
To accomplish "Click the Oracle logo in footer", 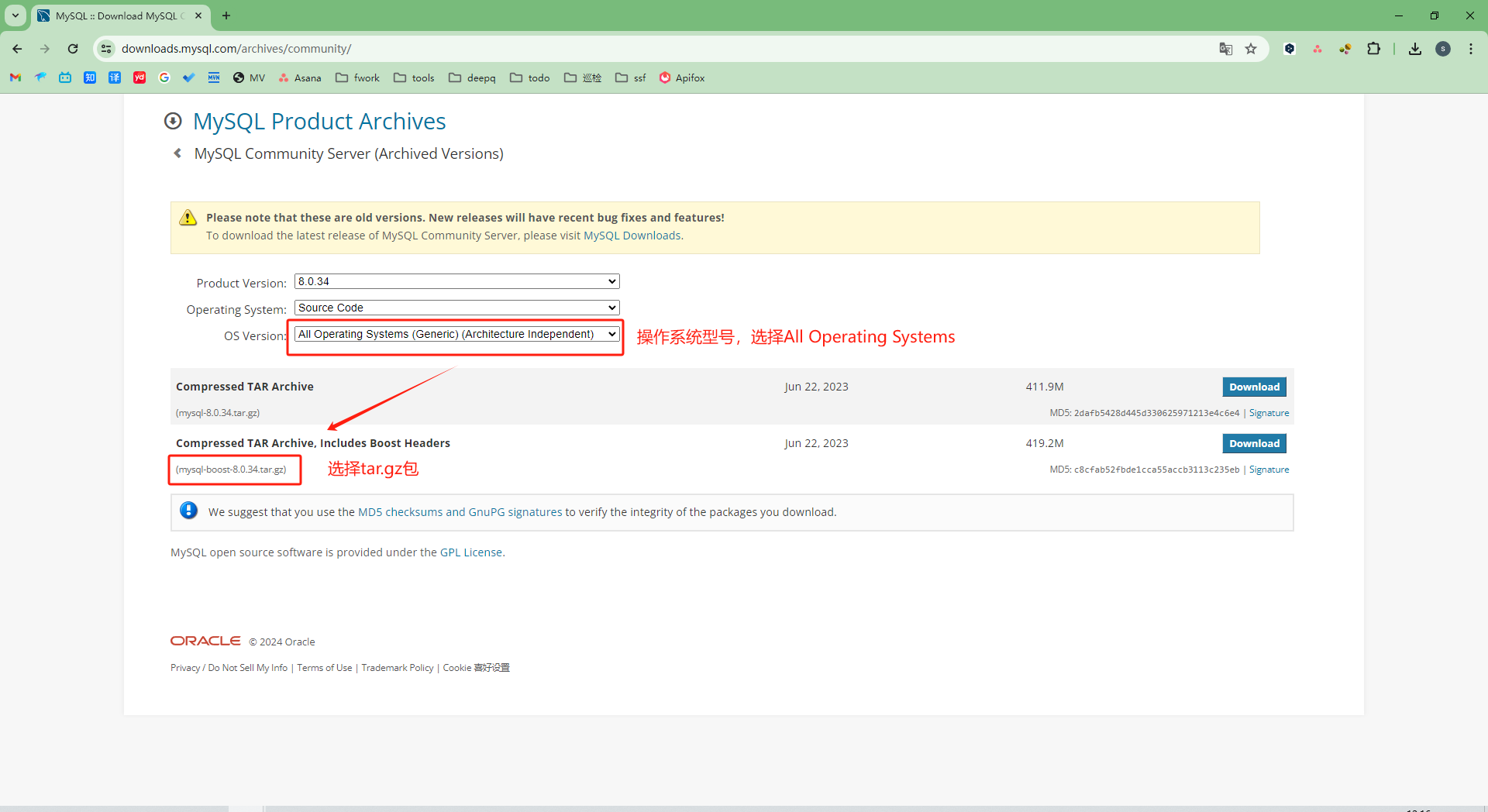I will coord(205,641).
